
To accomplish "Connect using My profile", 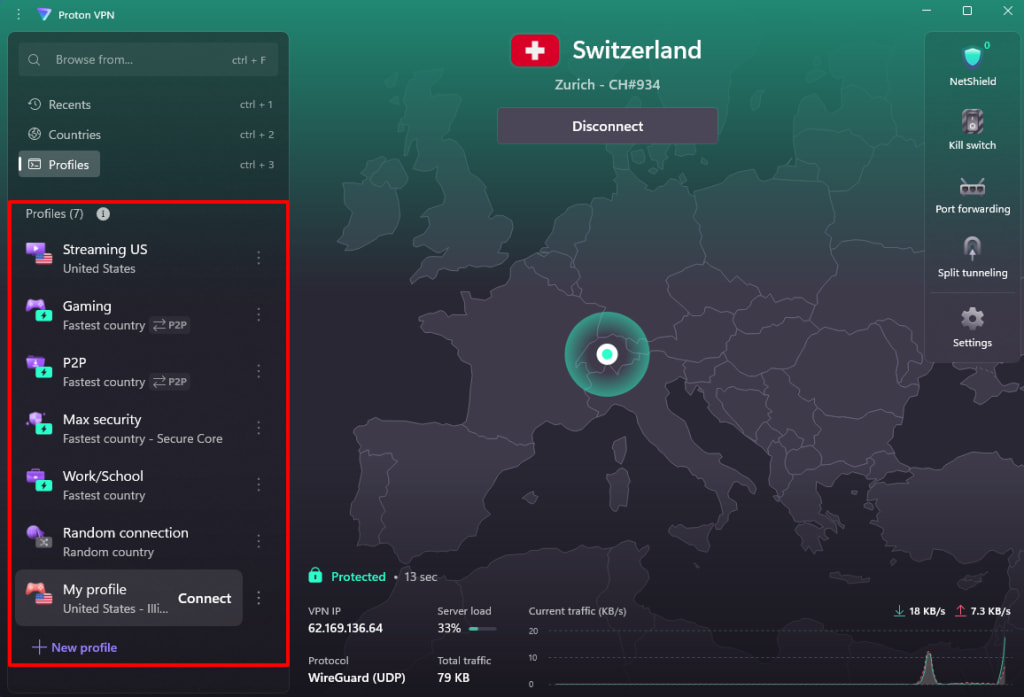I will click(204, 598).
